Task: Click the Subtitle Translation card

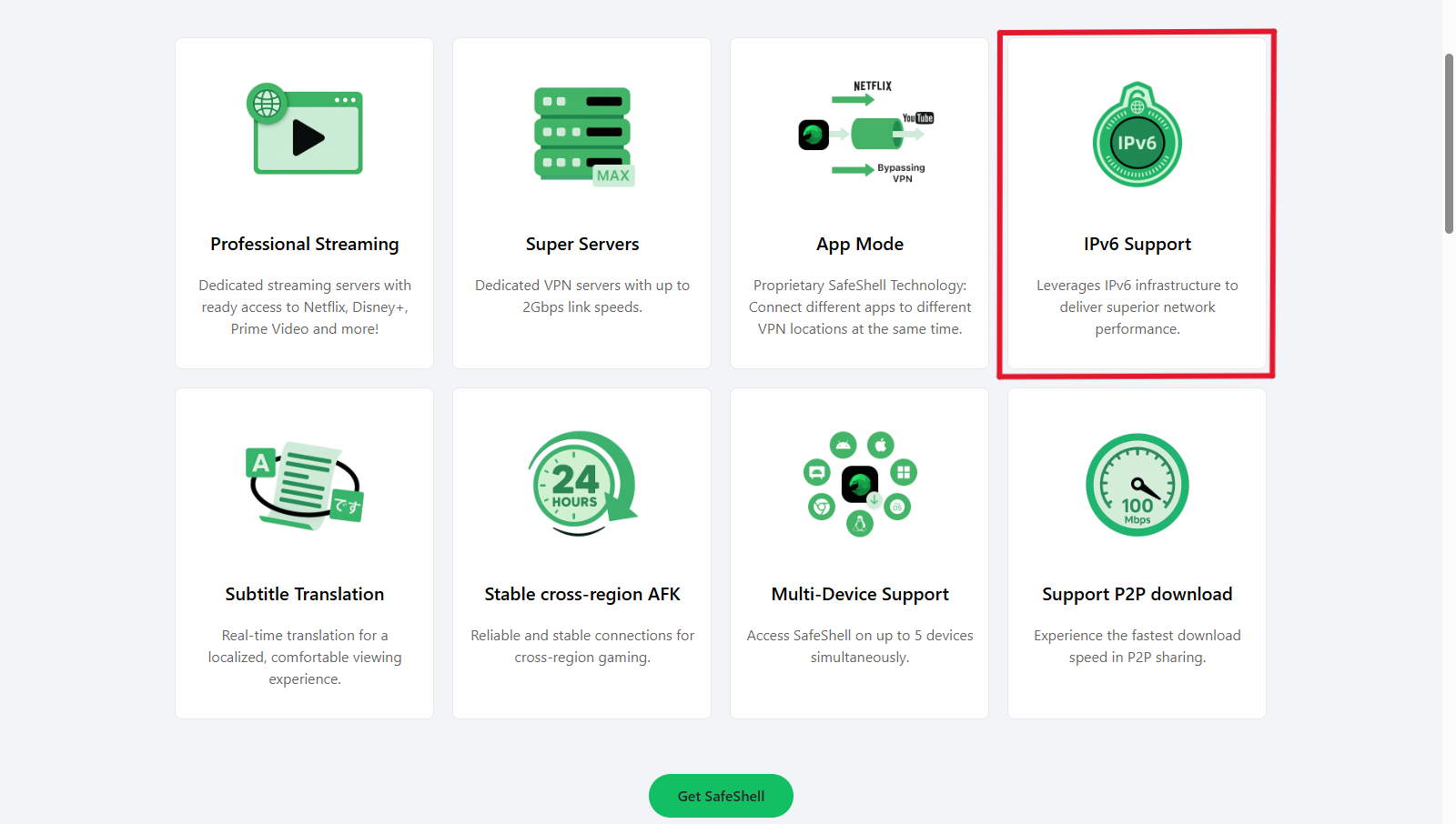Action: [x=304, y=553]
